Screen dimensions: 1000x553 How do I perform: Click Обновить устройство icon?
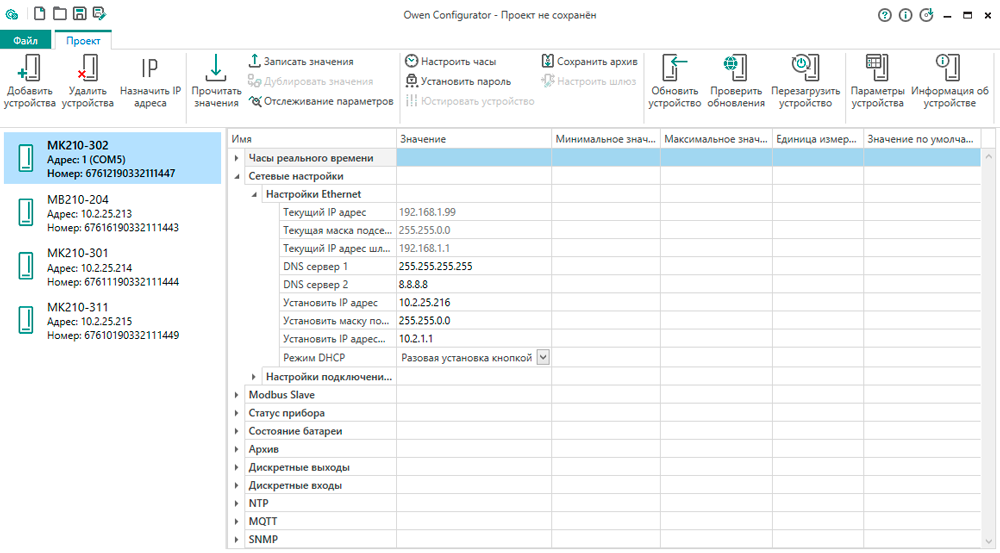point(674,68)
